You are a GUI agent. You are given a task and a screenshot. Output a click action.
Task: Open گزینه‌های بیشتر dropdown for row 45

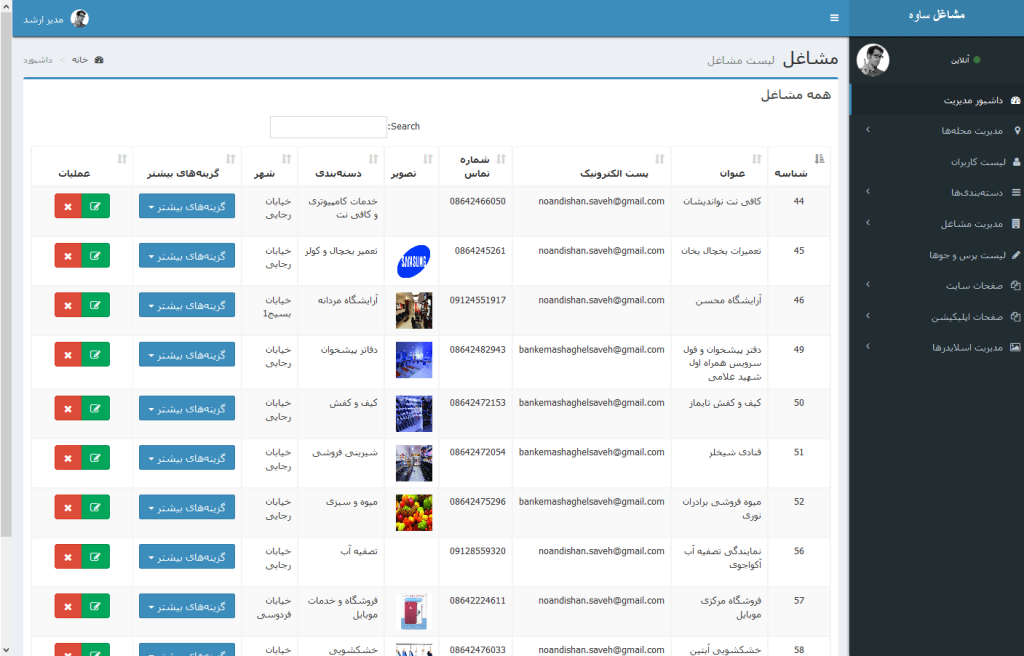(x=187, y=255)
